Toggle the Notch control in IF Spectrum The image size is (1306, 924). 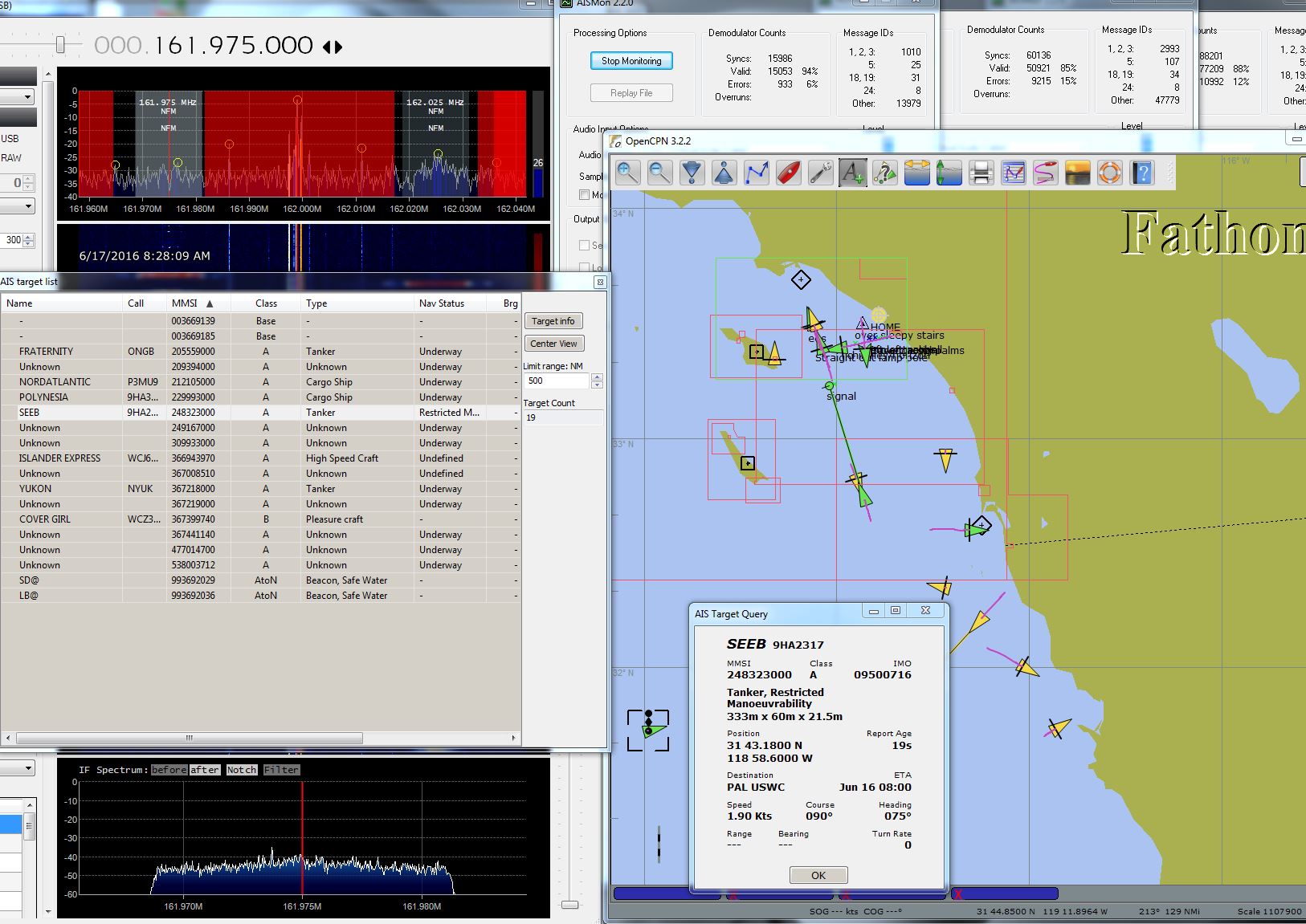(x=242, y=769)
